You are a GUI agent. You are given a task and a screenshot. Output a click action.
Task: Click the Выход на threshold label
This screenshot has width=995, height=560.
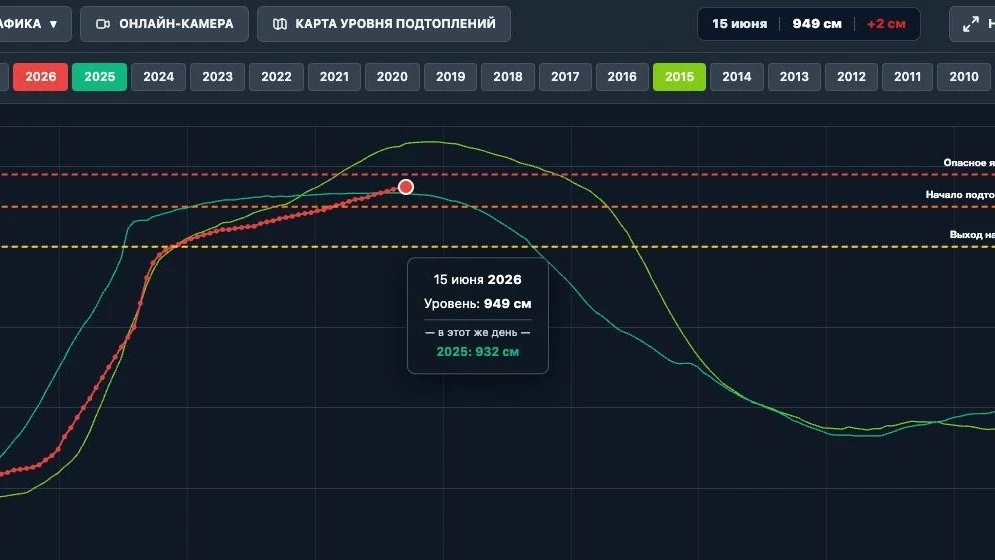point(972,234)
